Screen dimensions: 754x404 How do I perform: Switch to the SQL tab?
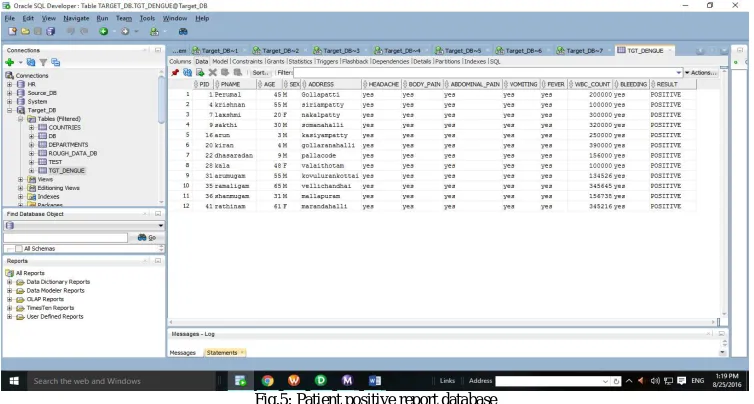point(495,62)
